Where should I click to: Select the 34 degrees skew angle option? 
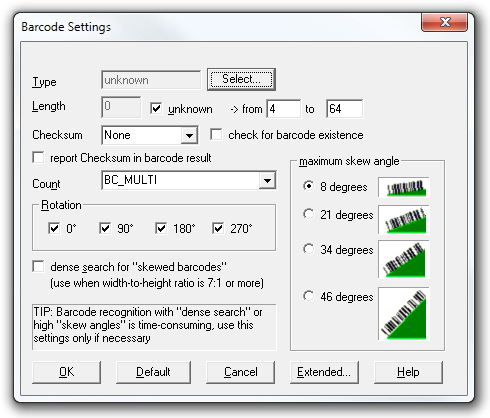tap(309, 249)
